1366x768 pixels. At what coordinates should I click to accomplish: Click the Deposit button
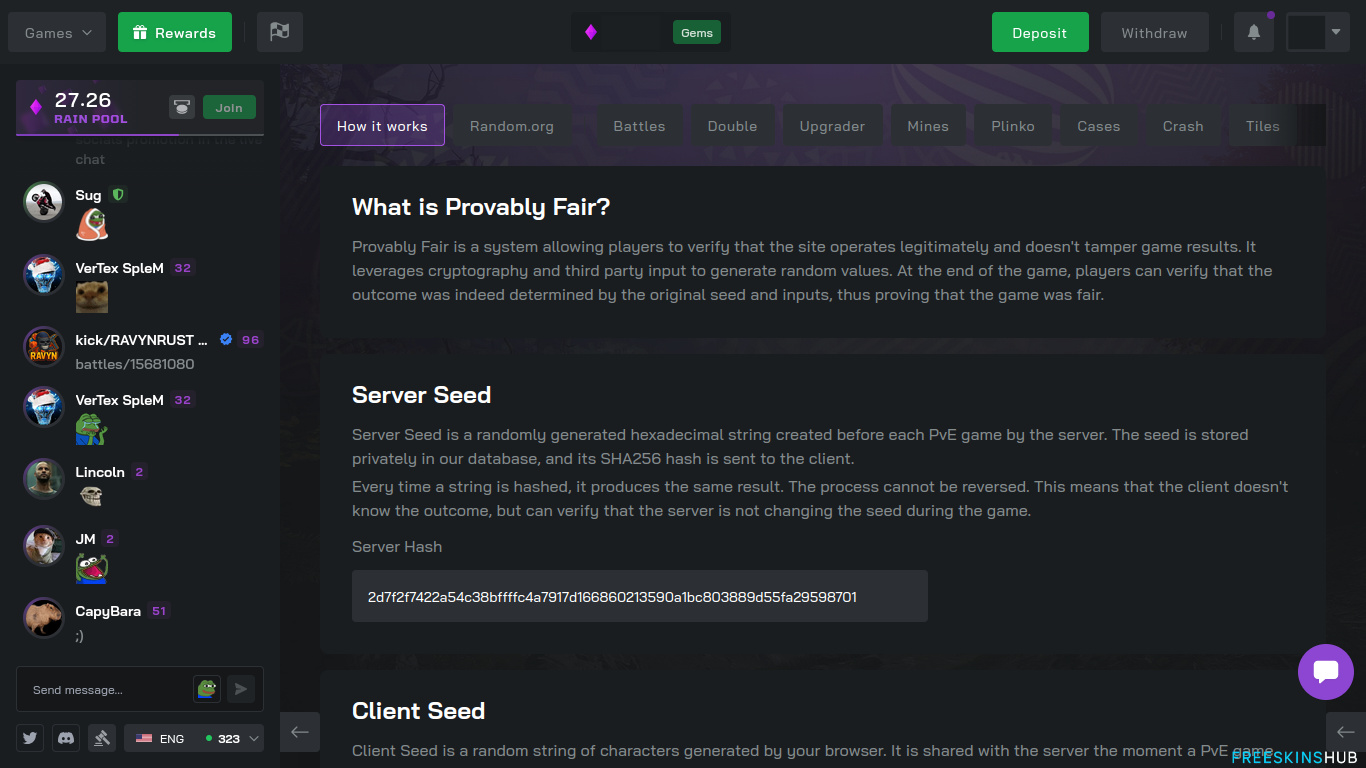[1040, 31]
